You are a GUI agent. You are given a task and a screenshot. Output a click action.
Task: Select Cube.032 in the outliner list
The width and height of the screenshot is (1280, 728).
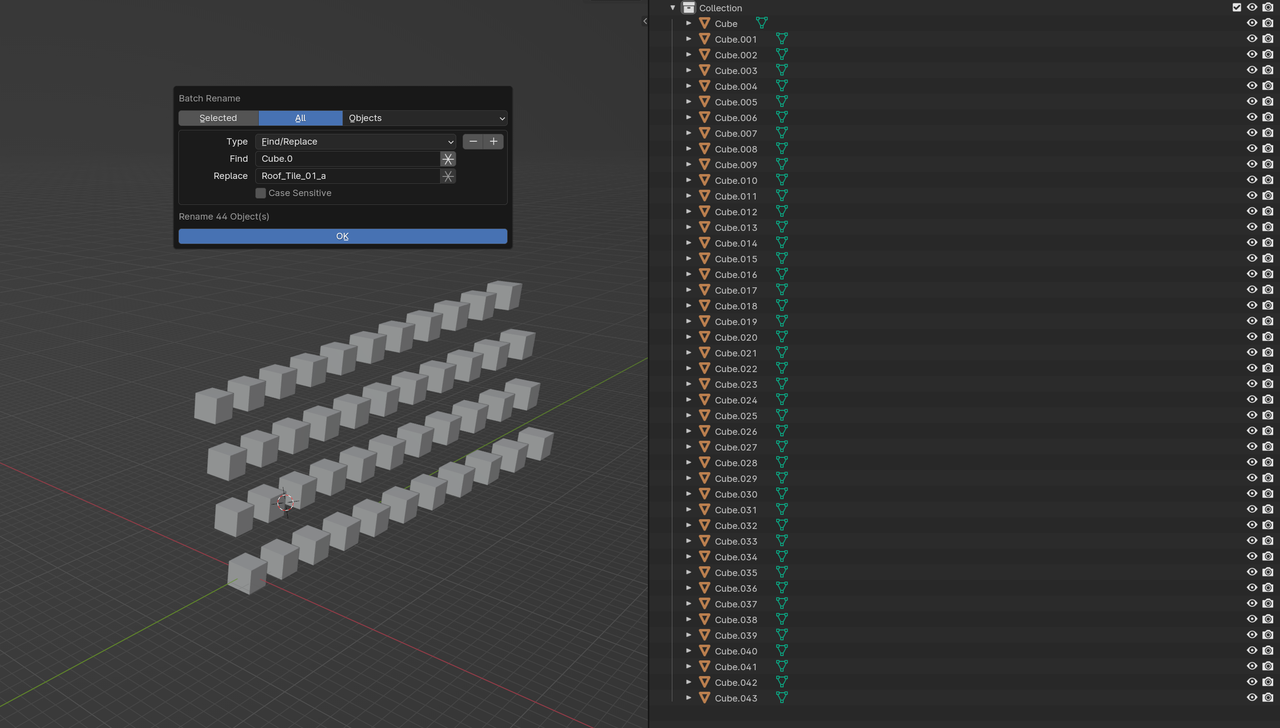pos(736,526)
